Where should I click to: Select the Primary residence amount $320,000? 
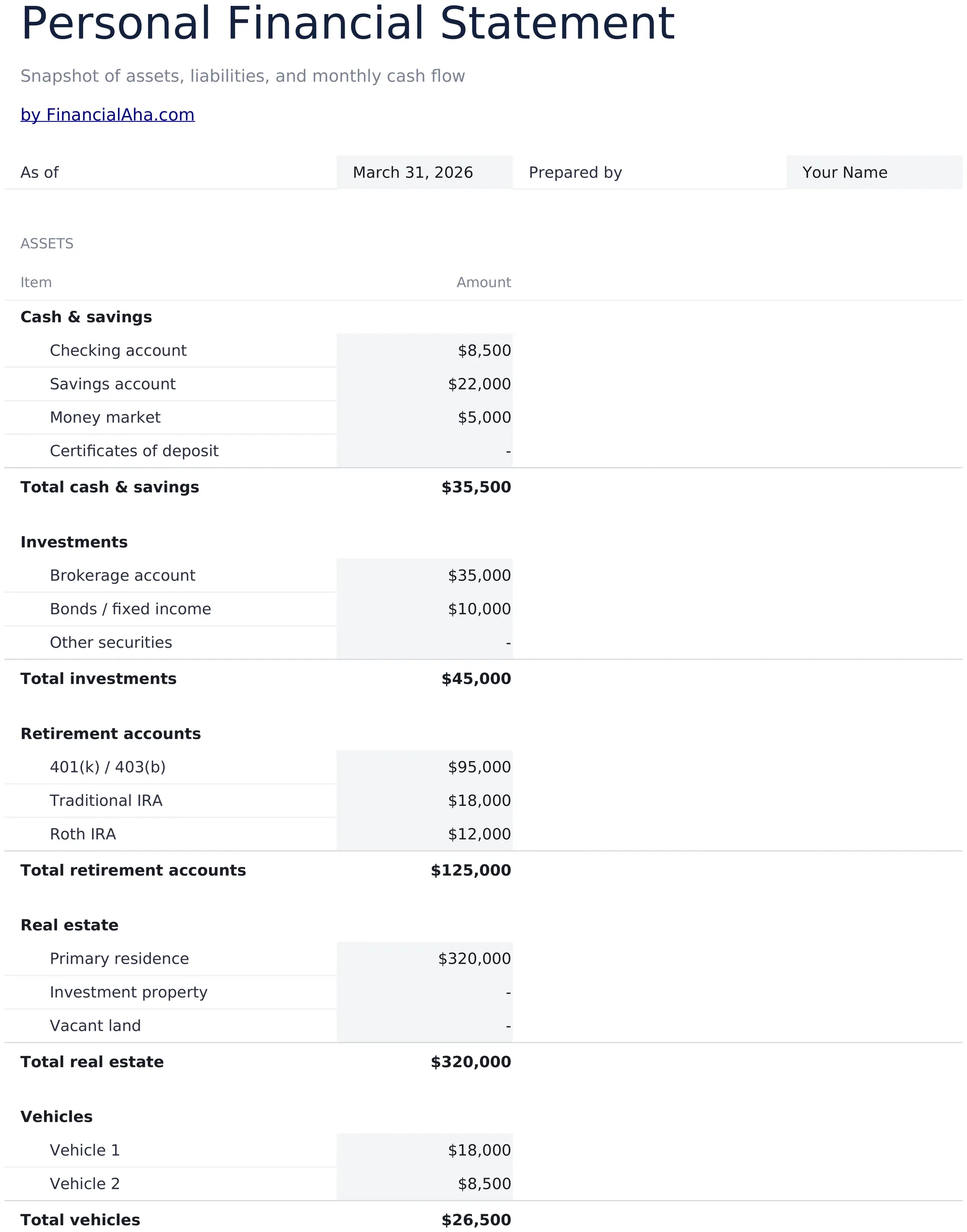point(425,958)
